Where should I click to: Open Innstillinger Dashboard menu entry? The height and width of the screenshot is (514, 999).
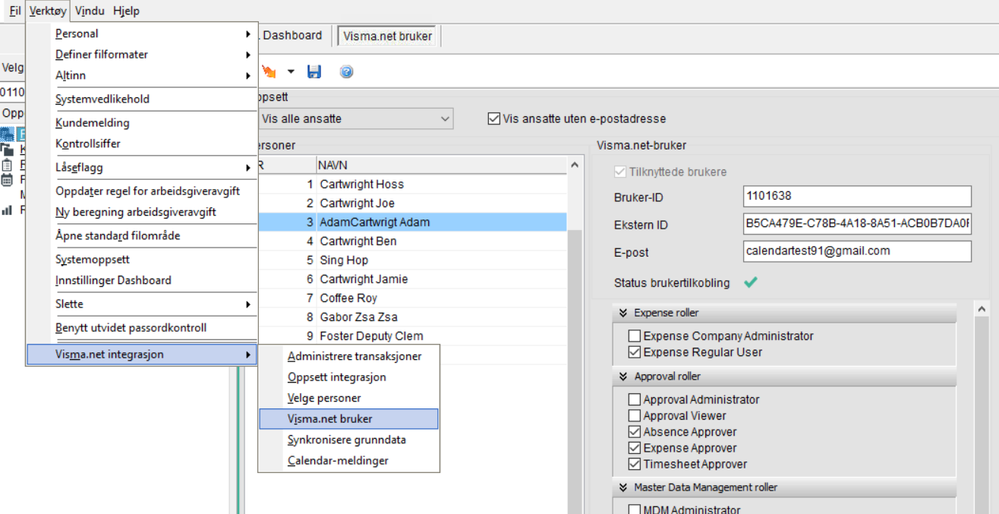point(141,280)
